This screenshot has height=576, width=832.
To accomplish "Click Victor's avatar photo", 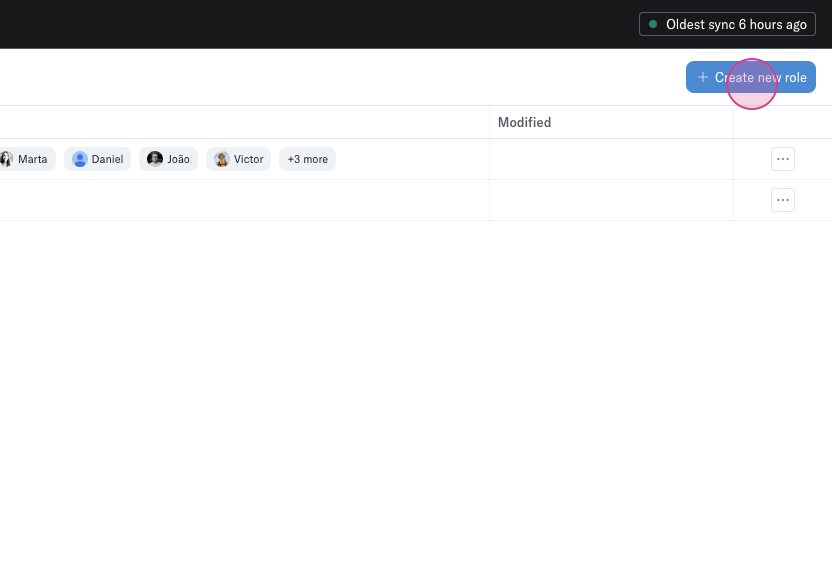I will point(222,159).
